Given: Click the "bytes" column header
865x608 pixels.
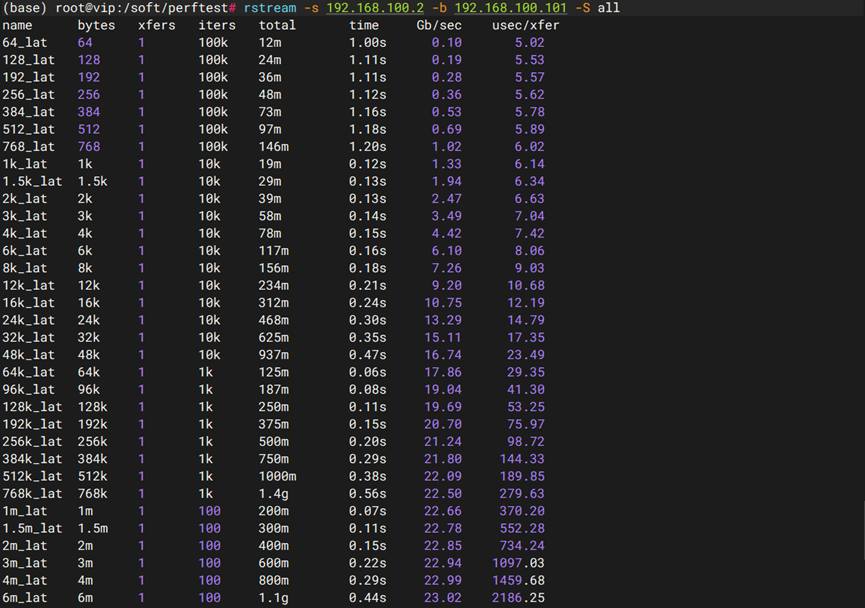Looking at the screenshot, I should pos(96,25).
